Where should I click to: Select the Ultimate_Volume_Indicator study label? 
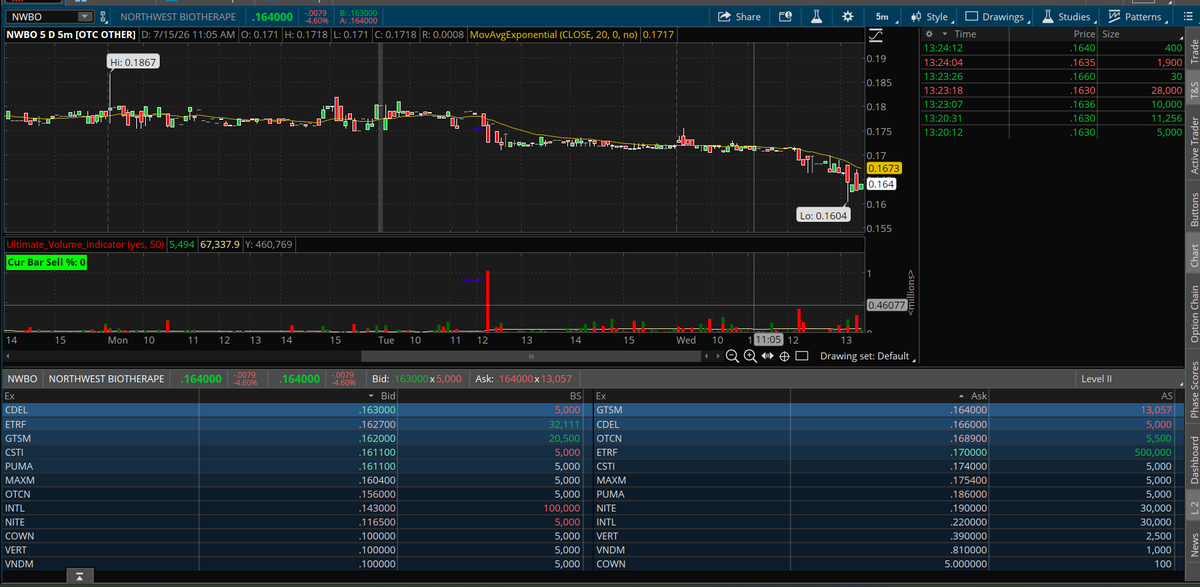(84, 244)
